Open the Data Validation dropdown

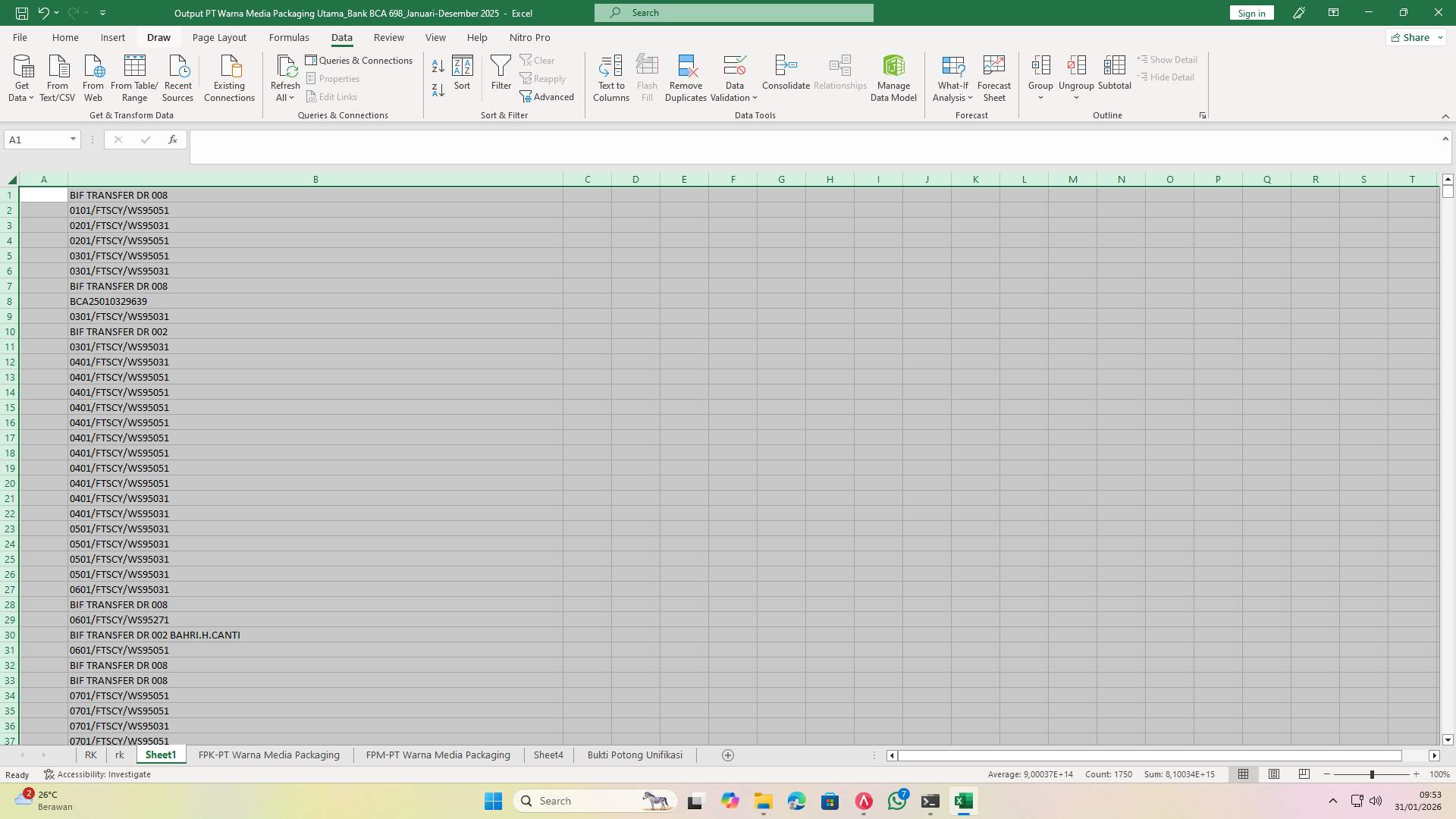(733, 77)
